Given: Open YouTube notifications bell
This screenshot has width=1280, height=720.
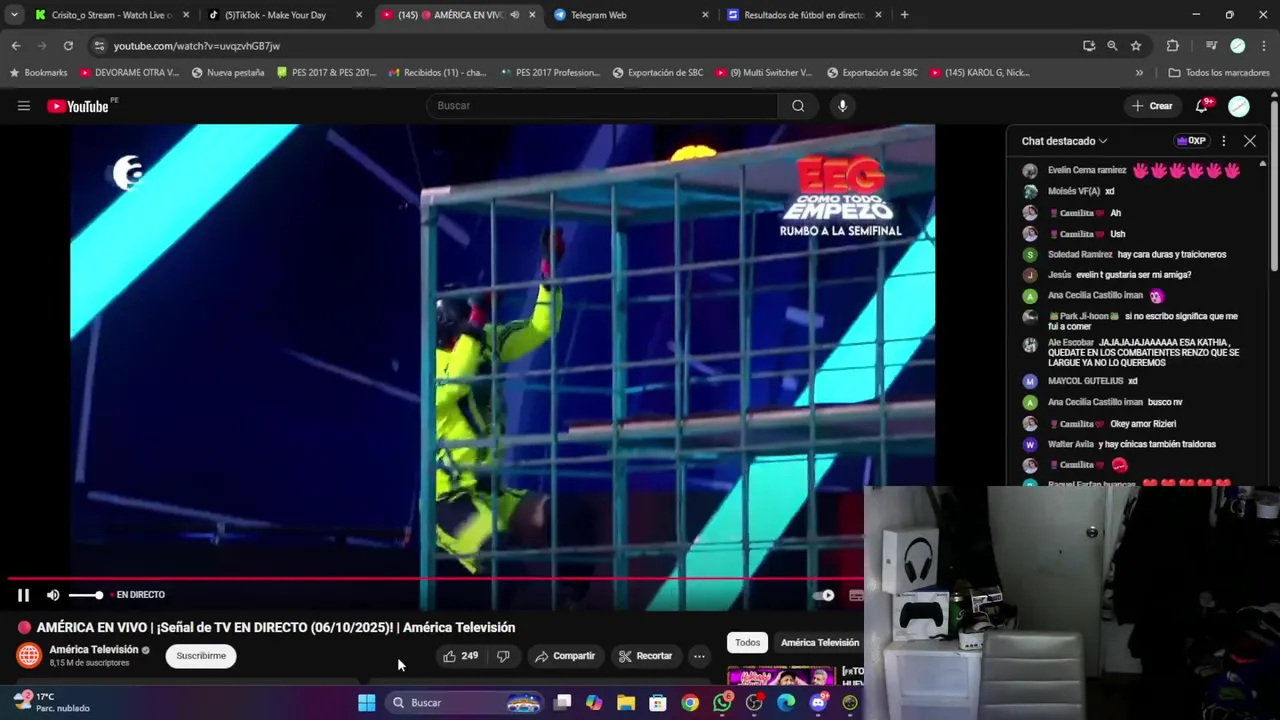Looking at the screenshot, I should coord(1202,106).
